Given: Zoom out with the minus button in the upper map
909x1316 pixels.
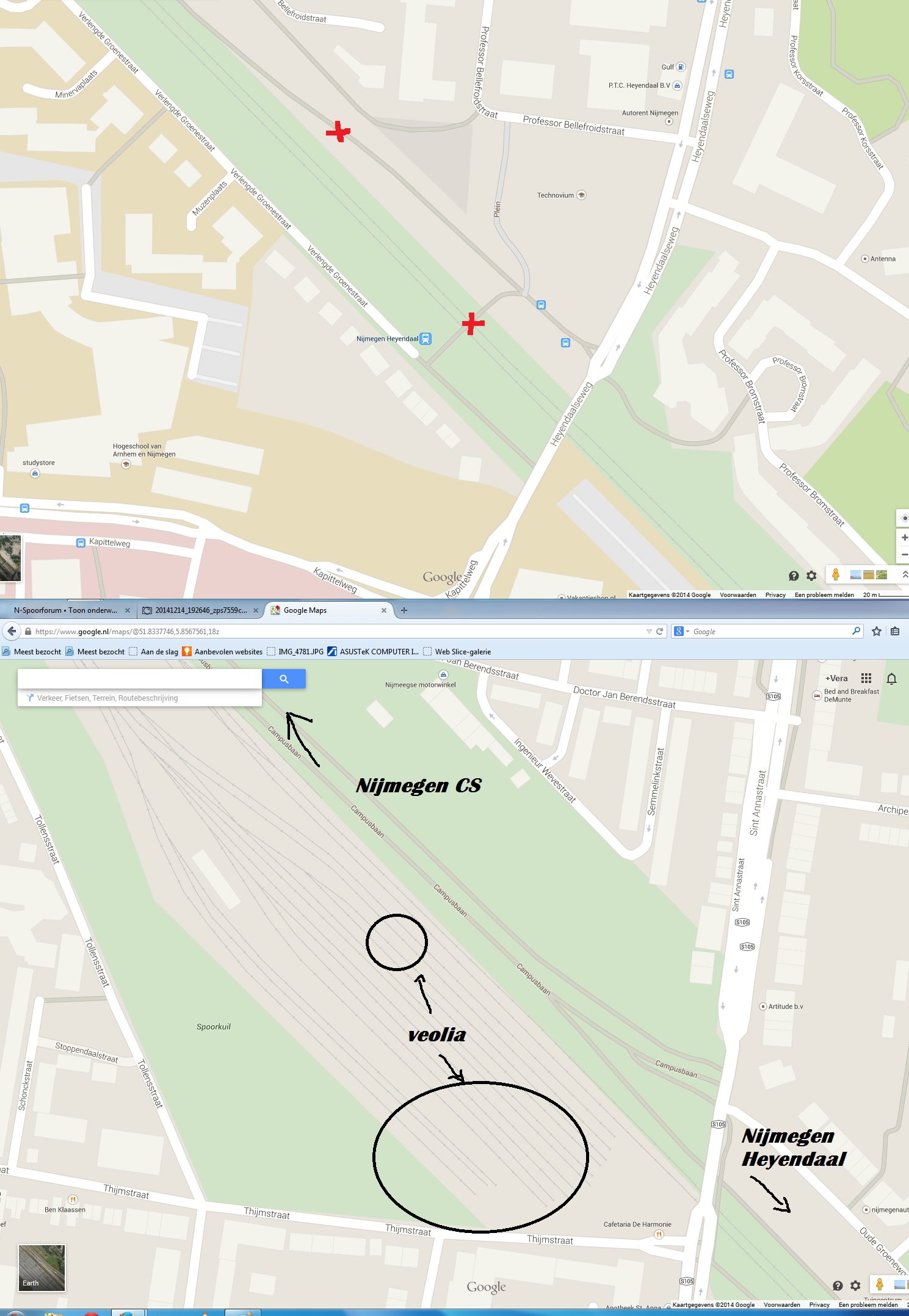Looking at the screenshot, I should tap(904, 554).
